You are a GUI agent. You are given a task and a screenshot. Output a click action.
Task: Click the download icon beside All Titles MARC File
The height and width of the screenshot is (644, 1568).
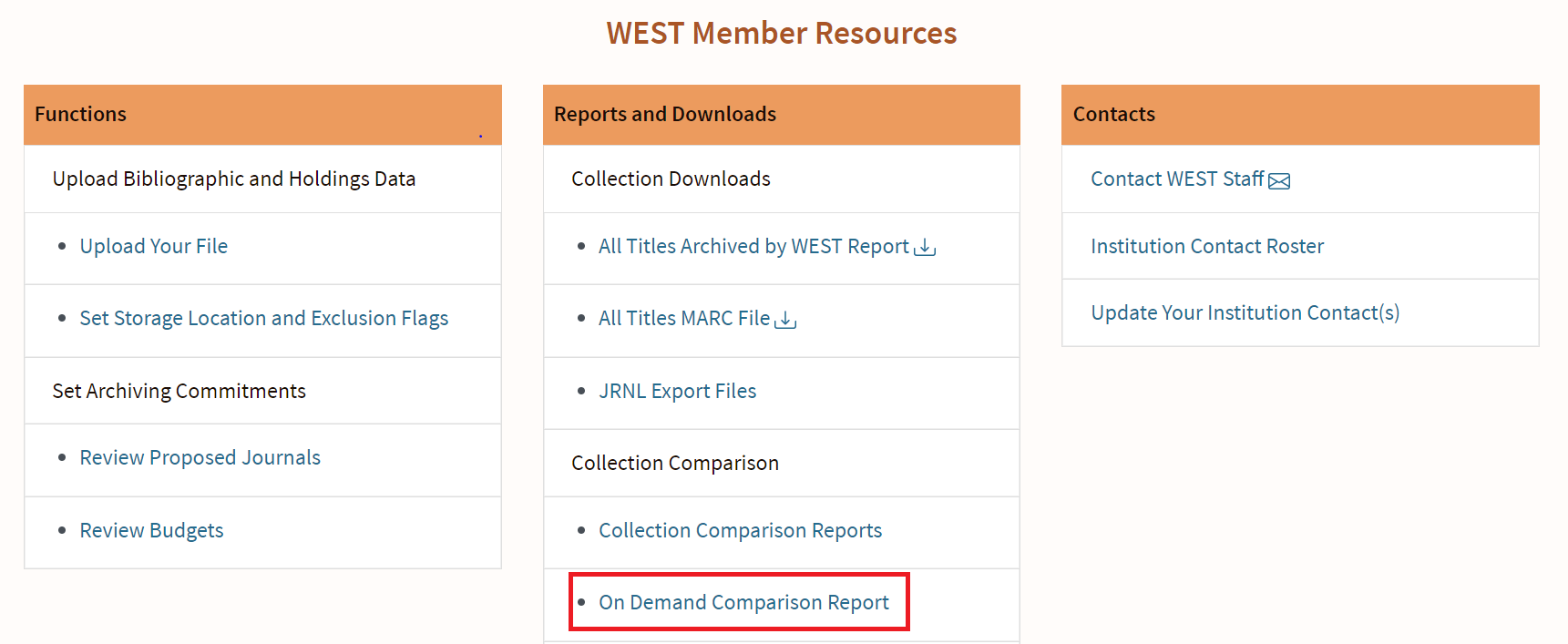point(785,320)
